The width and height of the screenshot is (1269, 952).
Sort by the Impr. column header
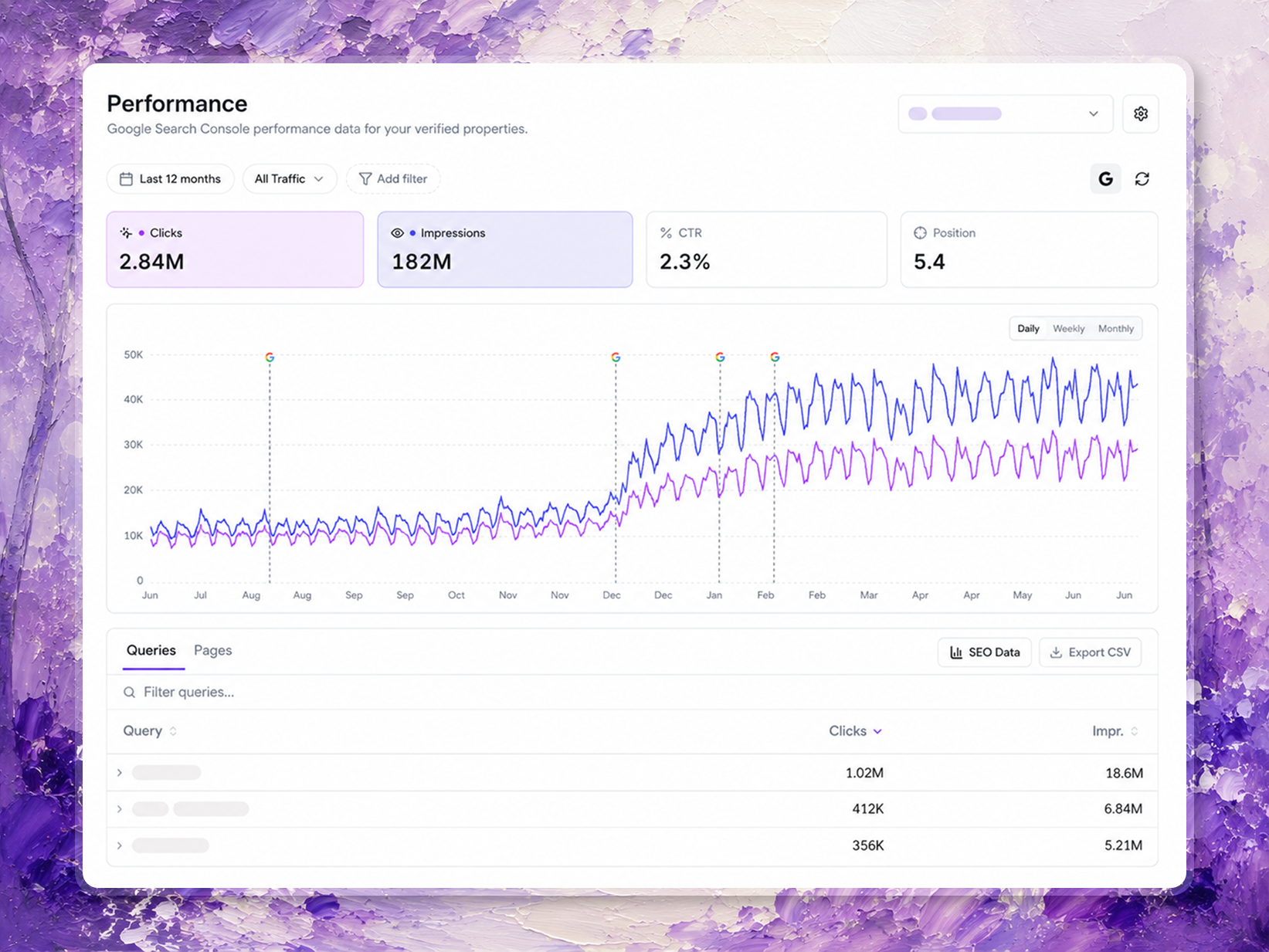[x=1115, y=731]
